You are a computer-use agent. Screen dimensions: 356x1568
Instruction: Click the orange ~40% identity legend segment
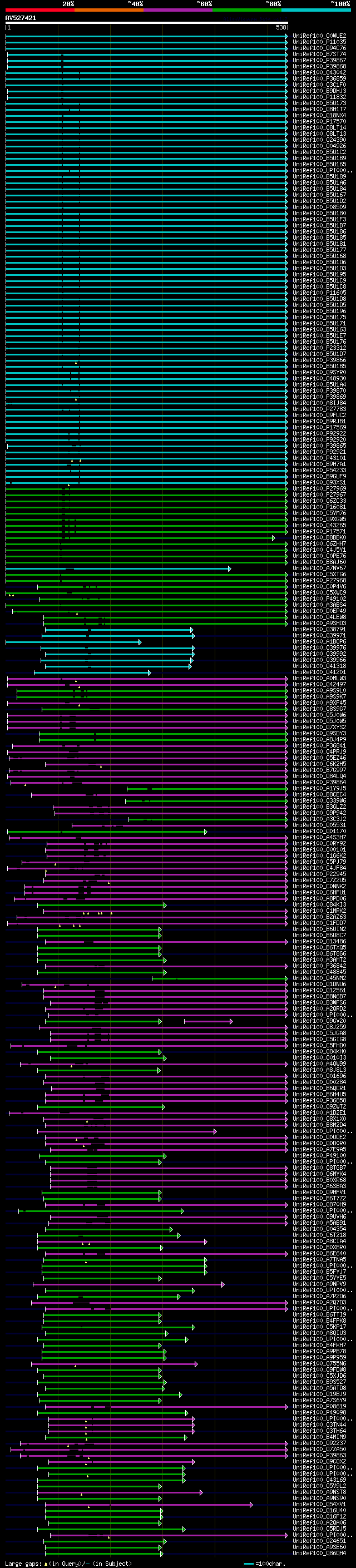point(109,10)
